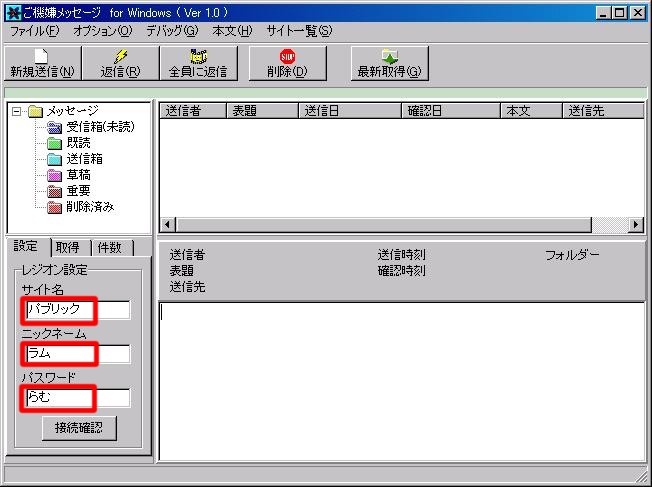
Task: Select the 重要 folder icon
Action: click(54, 191)
